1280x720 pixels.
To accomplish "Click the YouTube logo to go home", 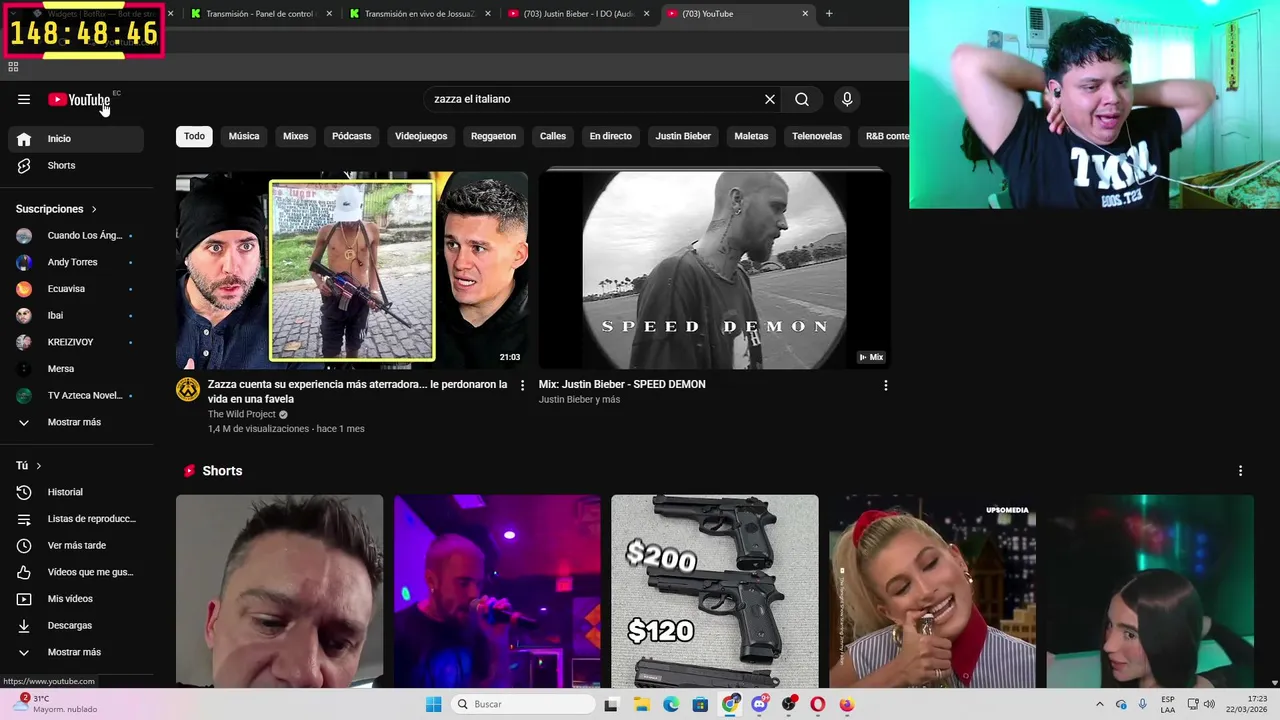I will tap(79, 99).
